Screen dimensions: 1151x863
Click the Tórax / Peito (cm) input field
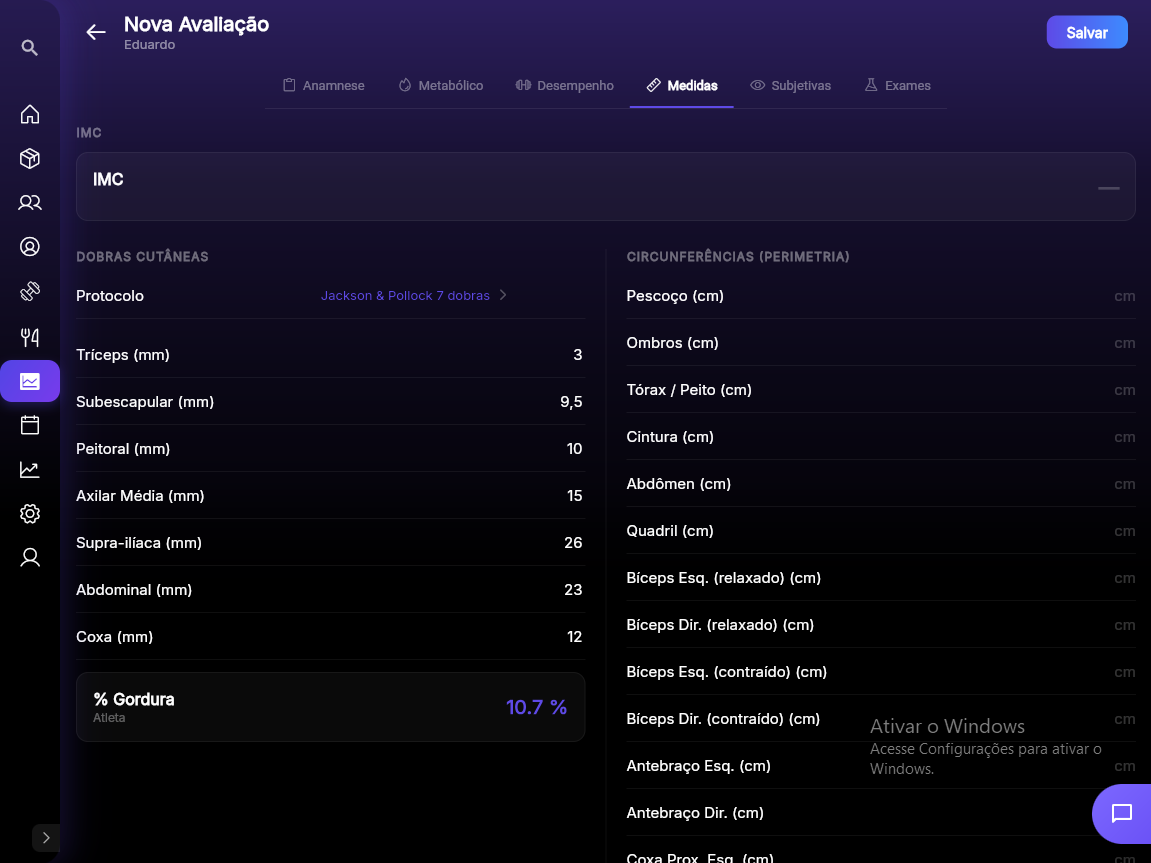[881, 390]
